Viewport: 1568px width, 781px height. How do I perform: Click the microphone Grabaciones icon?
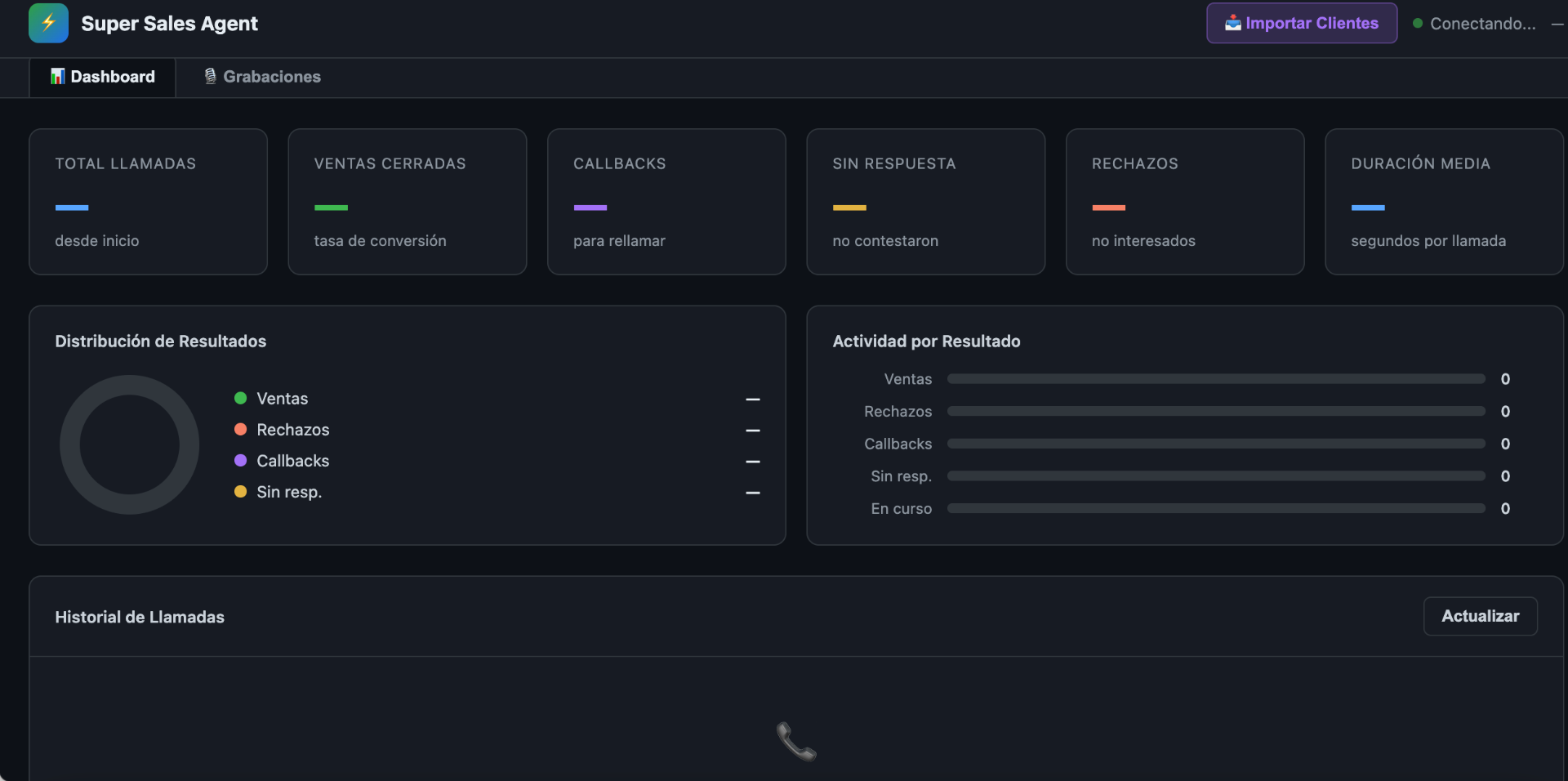click(210, 76)
